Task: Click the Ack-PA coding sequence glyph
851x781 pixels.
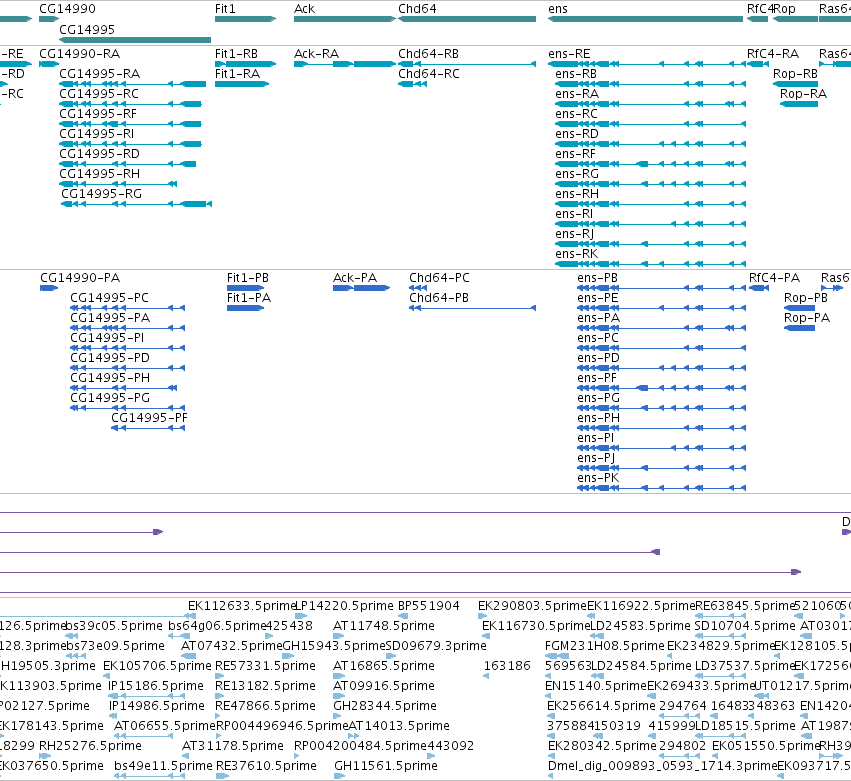Action: (x=361, y=288)
